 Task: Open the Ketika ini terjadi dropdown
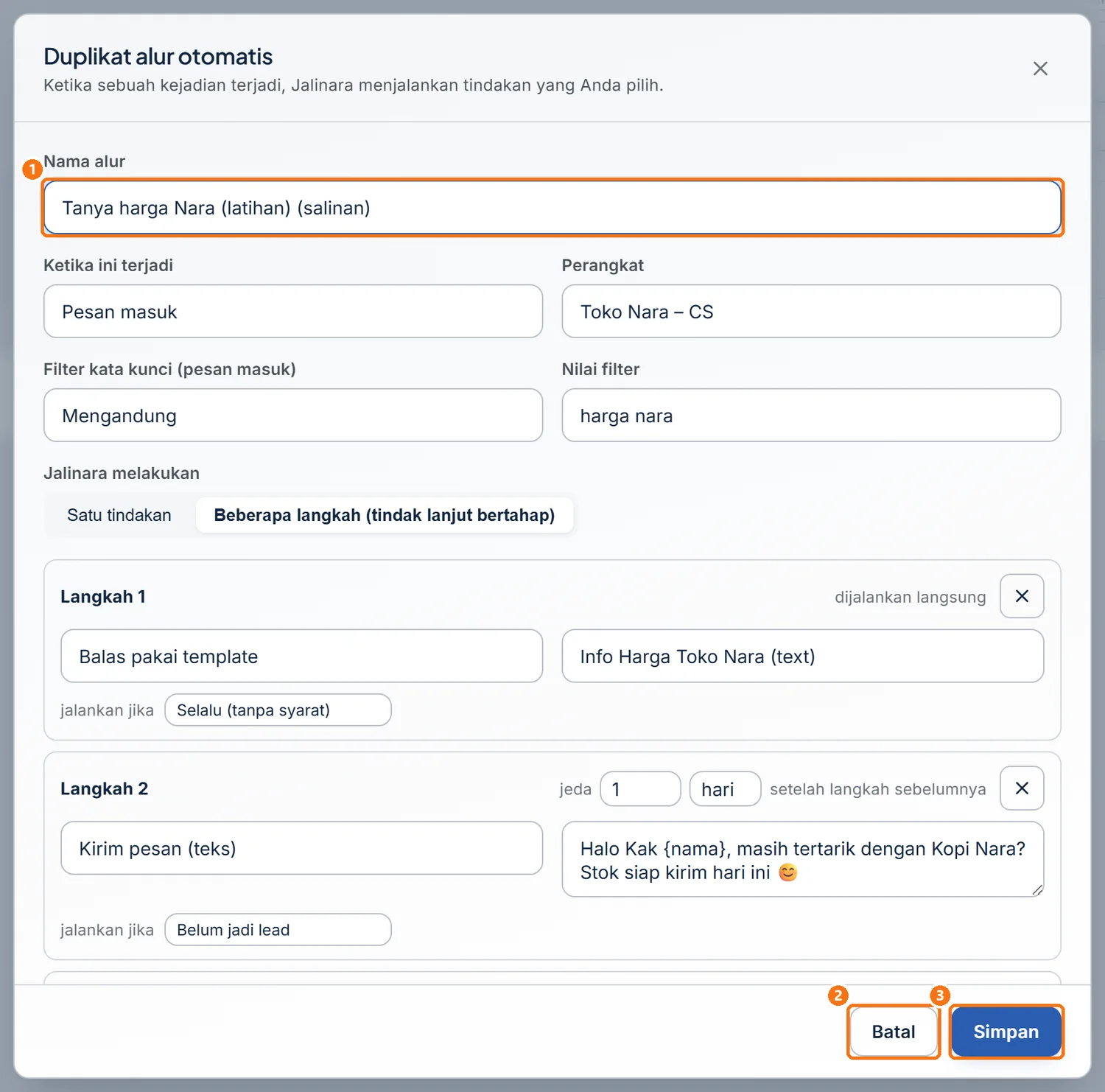[x=293, y=312]
